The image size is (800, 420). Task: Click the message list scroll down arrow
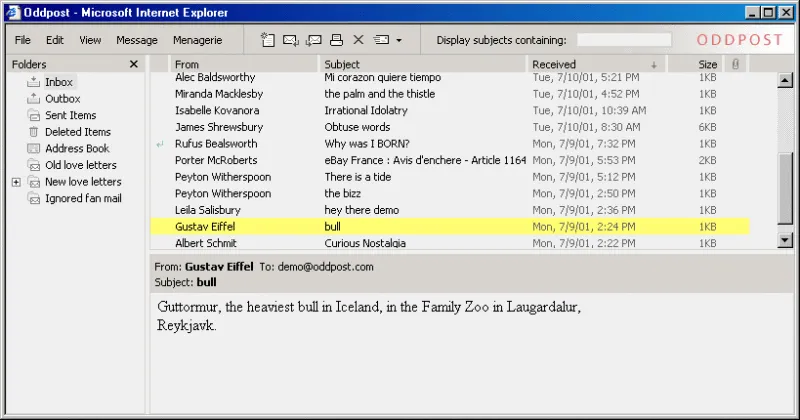[784, 240]
